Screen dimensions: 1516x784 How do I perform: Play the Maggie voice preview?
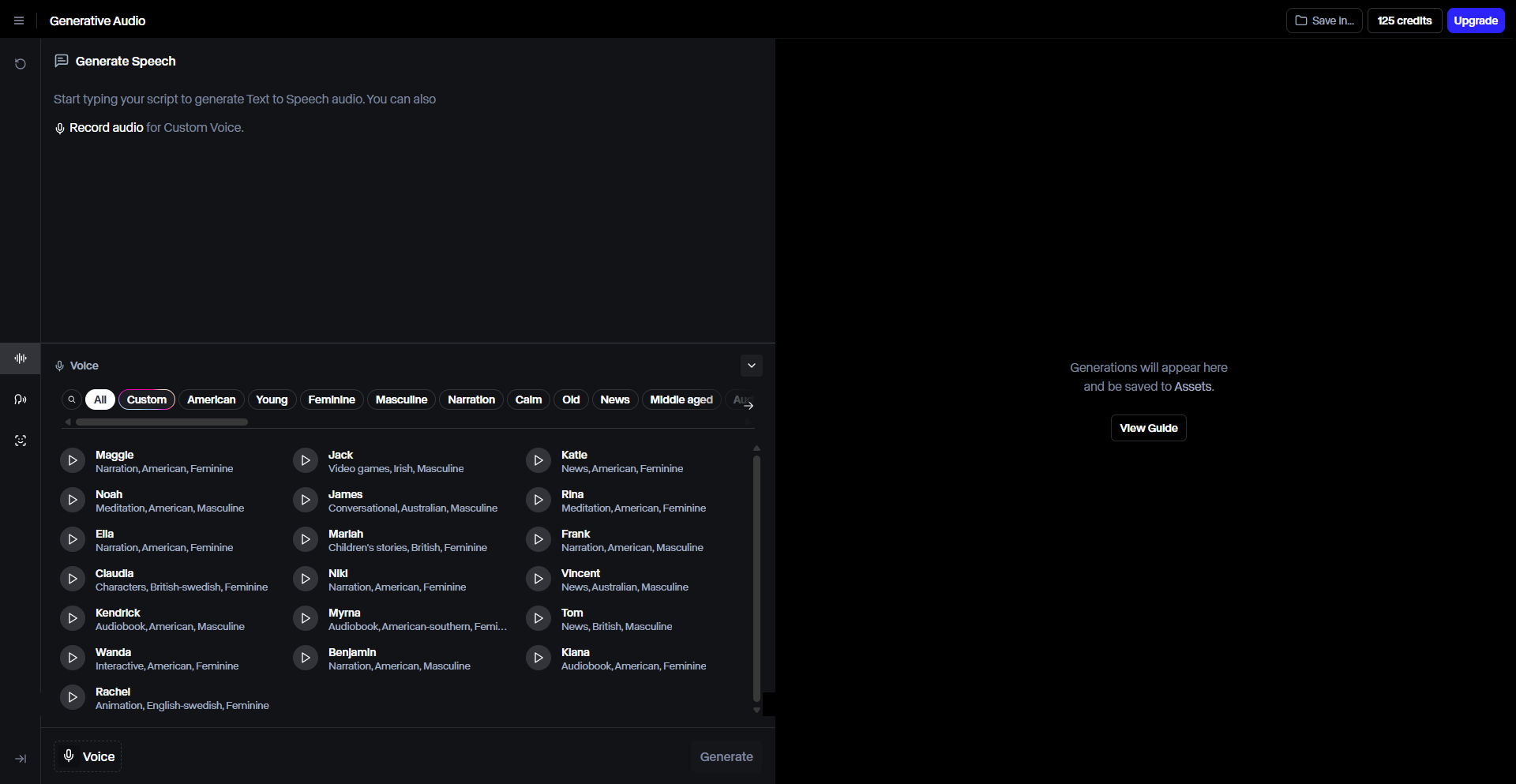point(73,460)
